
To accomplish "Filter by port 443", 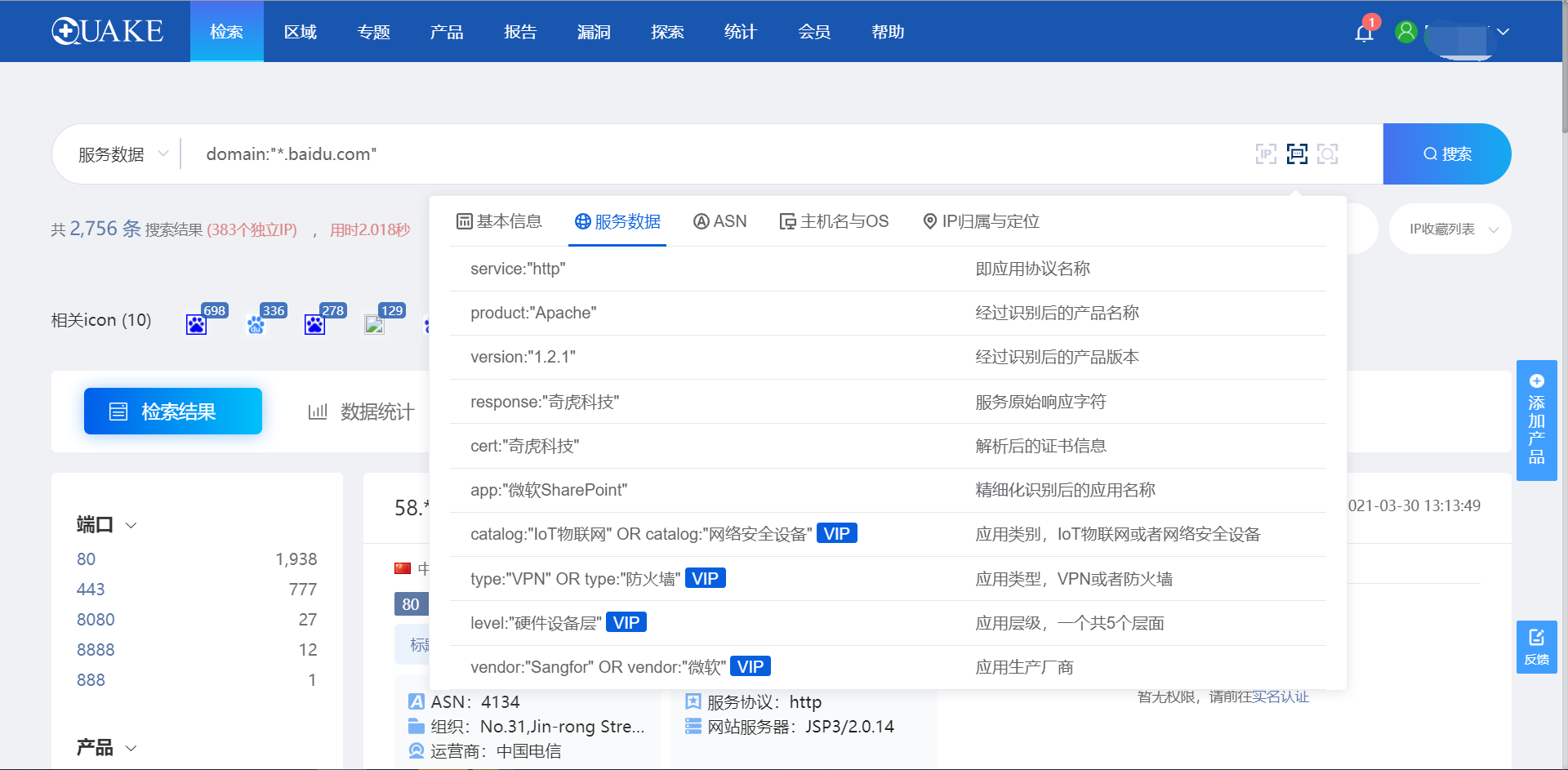I will pos(91,590).
